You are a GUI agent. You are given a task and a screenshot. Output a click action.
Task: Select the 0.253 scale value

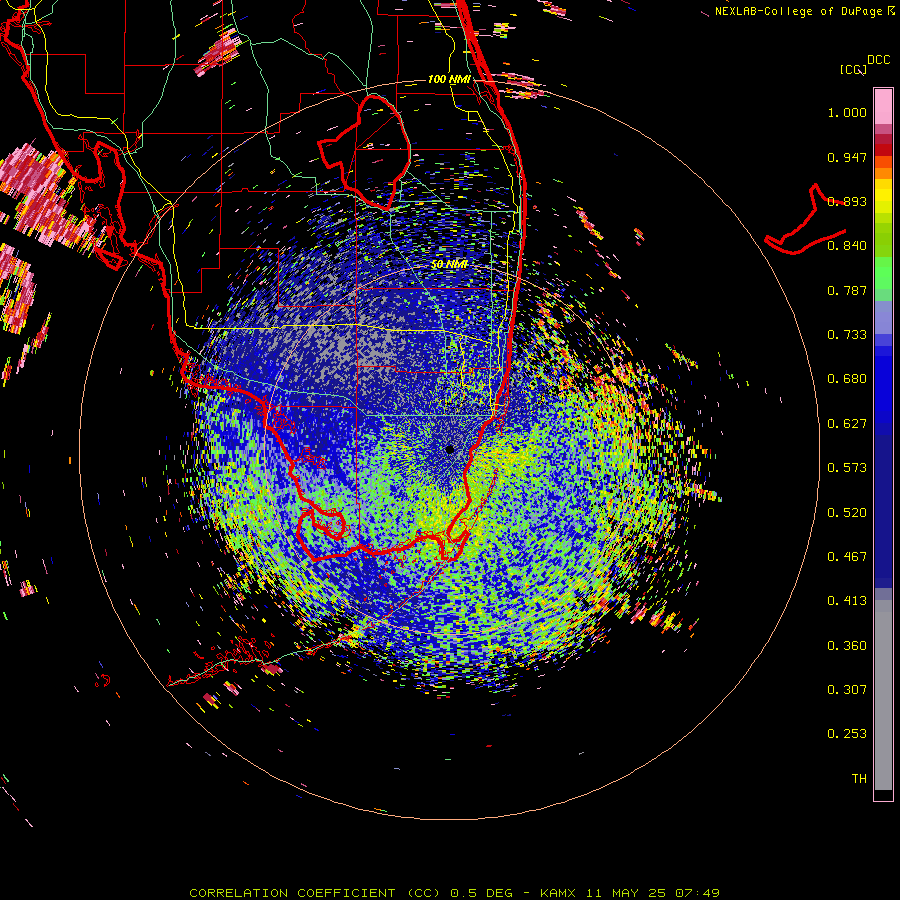[847, 734]
